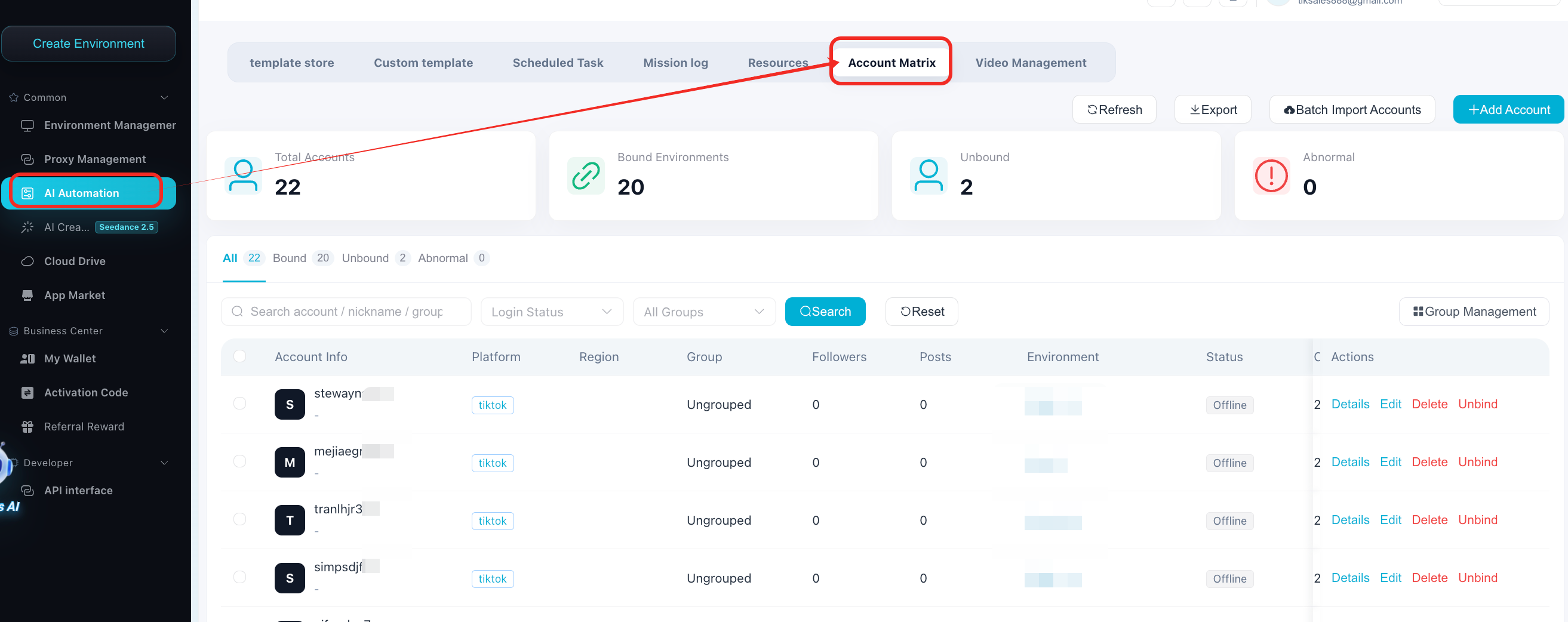
Task: Click the Total Accounts user icon
Action: [244, 177]
